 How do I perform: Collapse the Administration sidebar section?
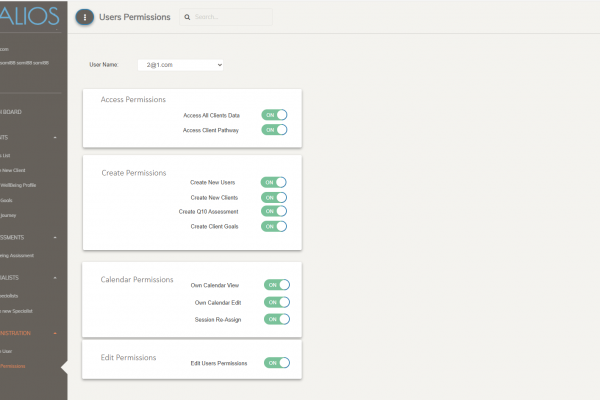[x=55, y=333]
